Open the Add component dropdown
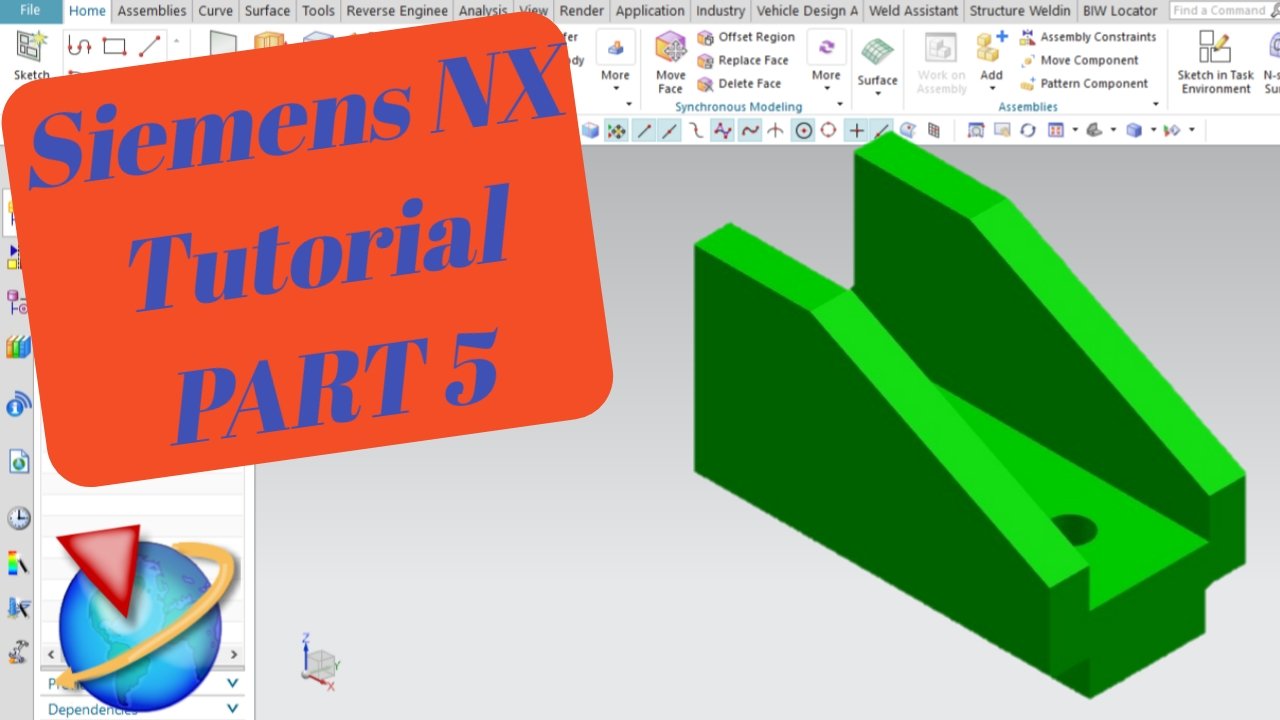This screenshot has height=720, width=1280. pos(991,89)
